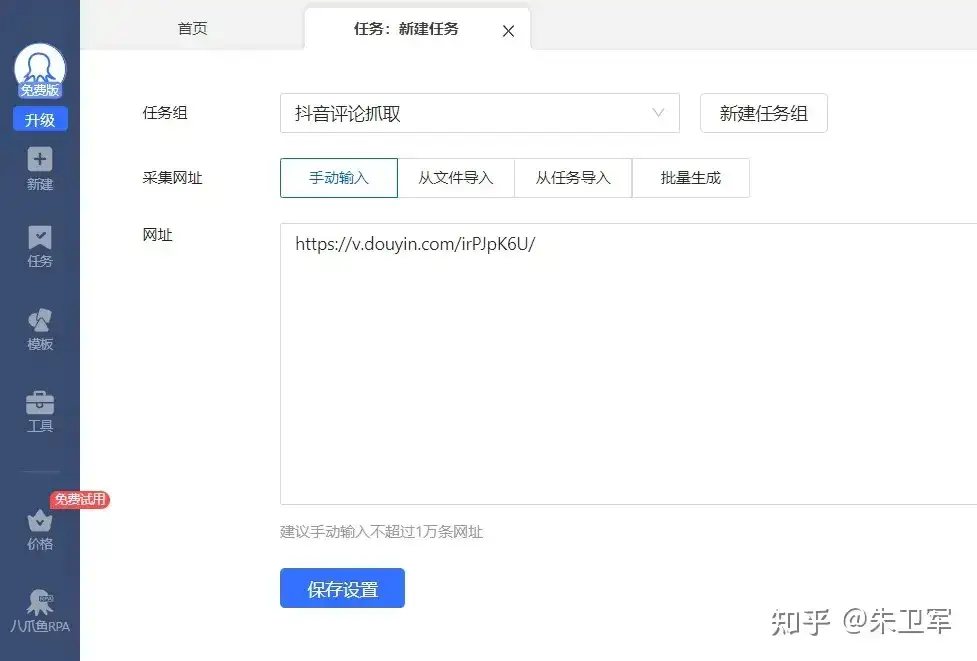The height and width of the screenshot is (661, 977).
Task: Click the octopus avatar logo
Action: click(x=40, y=67)
